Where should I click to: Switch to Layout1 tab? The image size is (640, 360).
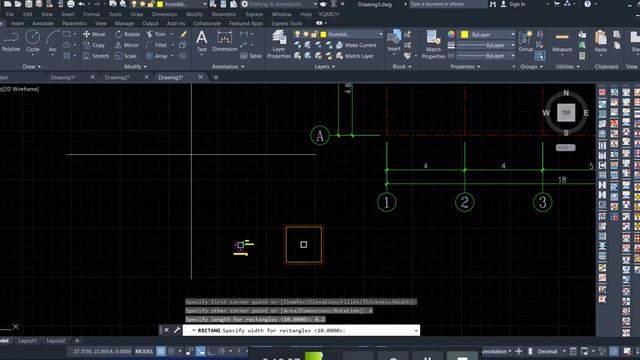pyautogui.click(x=27, y=340)
